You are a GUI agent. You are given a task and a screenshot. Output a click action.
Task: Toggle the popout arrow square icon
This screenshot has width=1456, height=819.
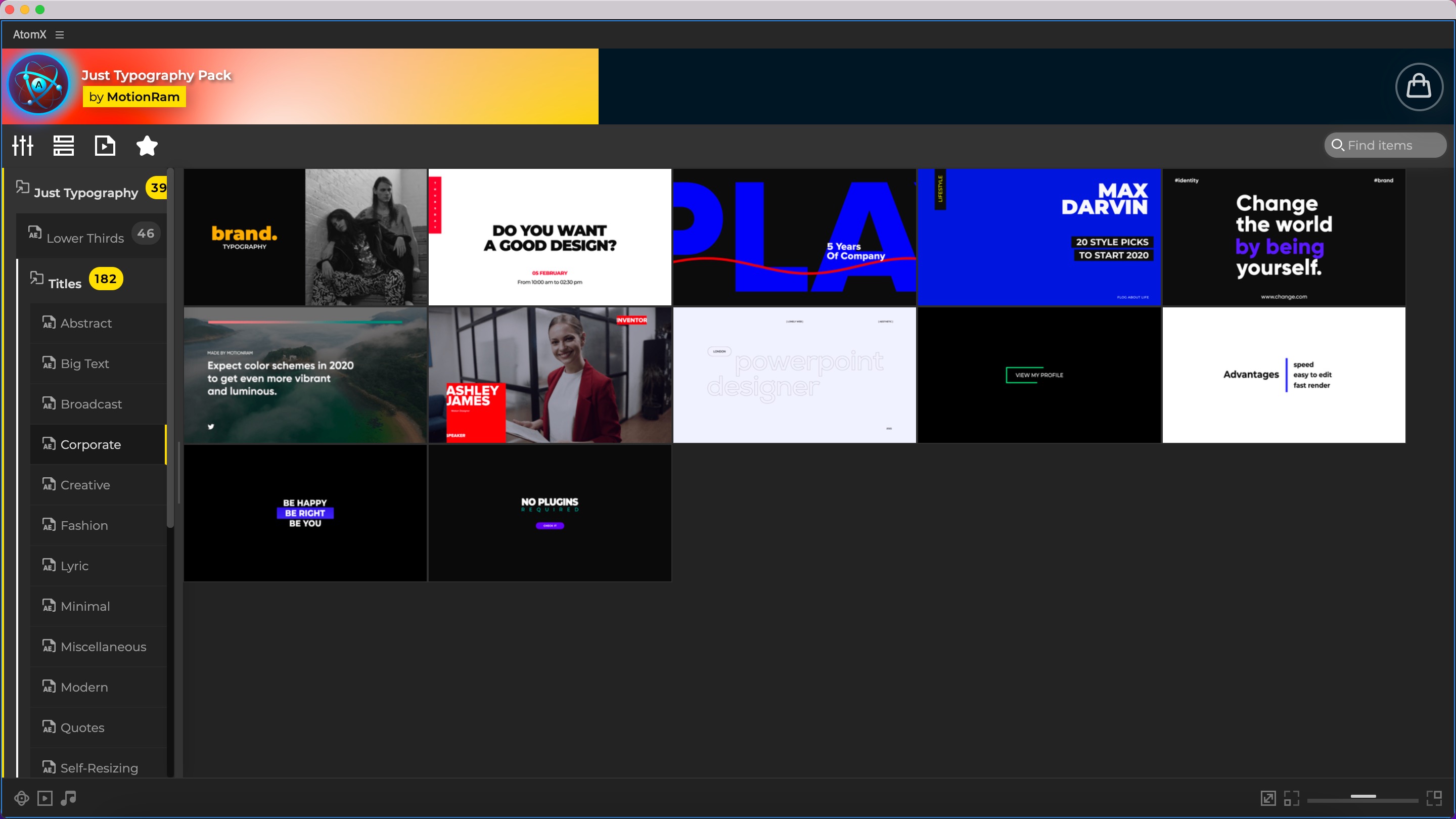click(x=1268, y=798)
